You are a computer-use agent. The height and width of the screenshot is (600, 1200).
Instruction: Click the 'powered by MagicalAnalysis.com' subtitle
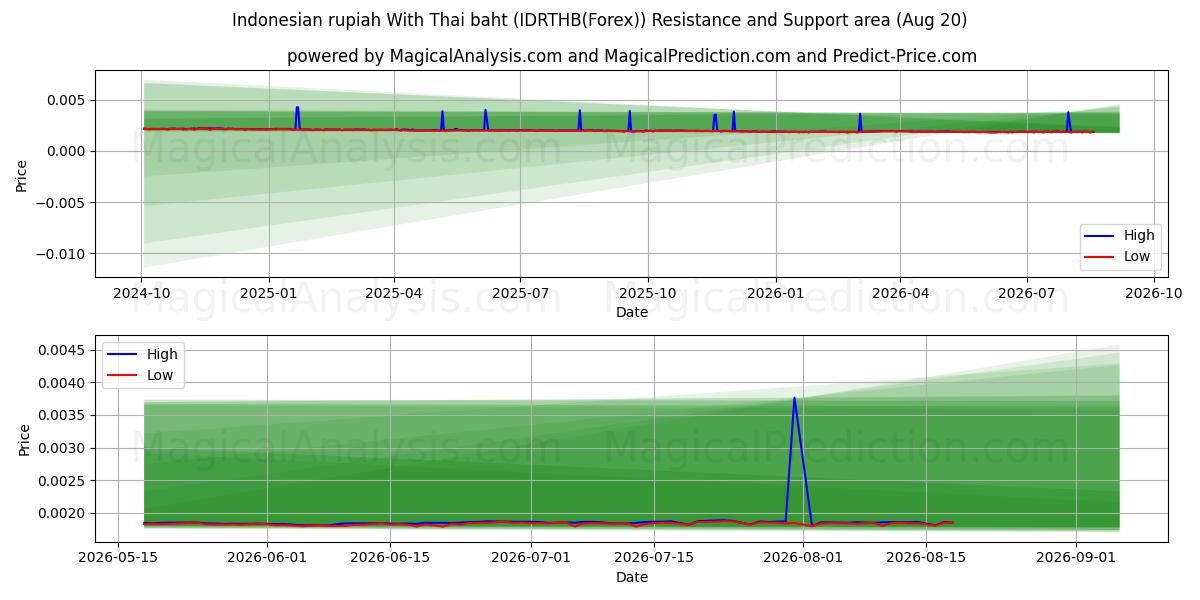tap(632, 56)
